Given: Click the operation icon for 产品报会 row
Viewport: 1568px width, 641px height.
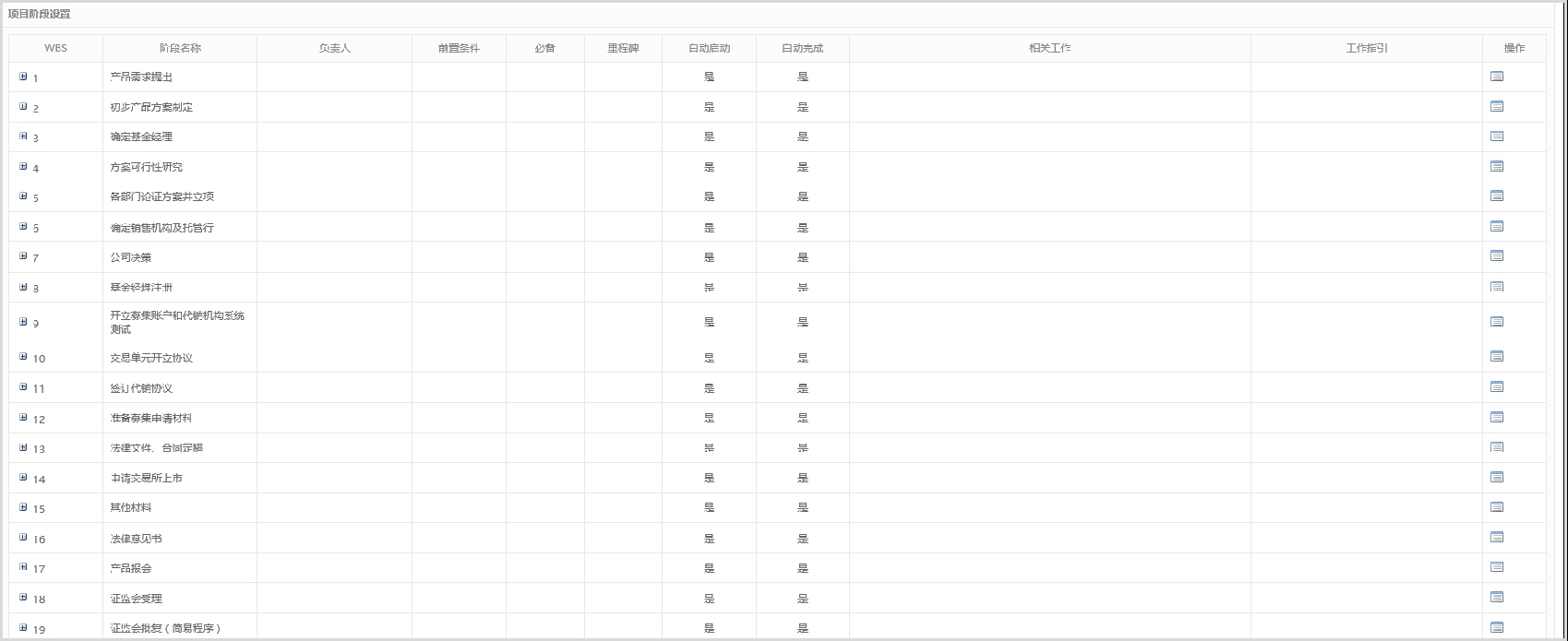Looking at the screenshot, I should coord(1497,567).
